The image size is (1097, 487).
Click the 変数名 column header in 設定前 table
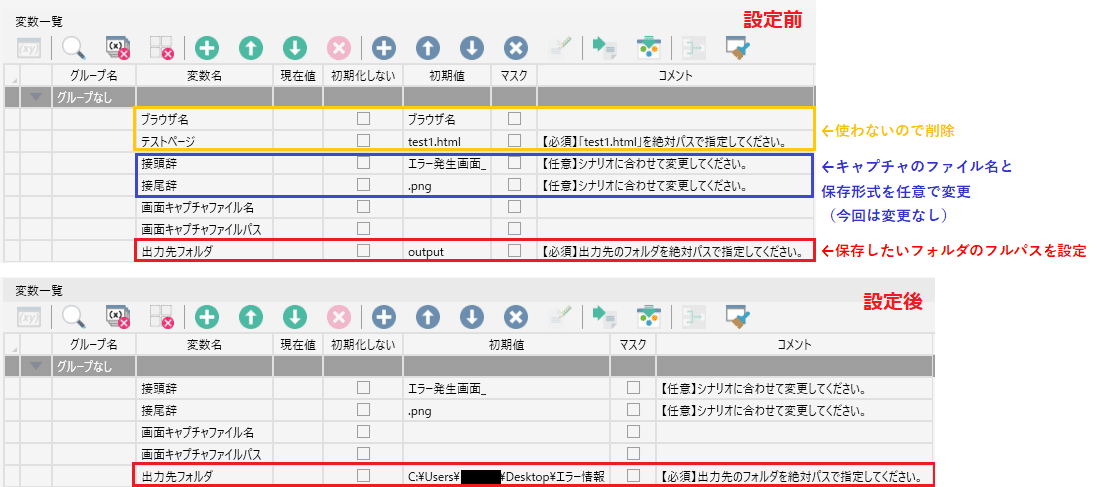tap(204, 75)
